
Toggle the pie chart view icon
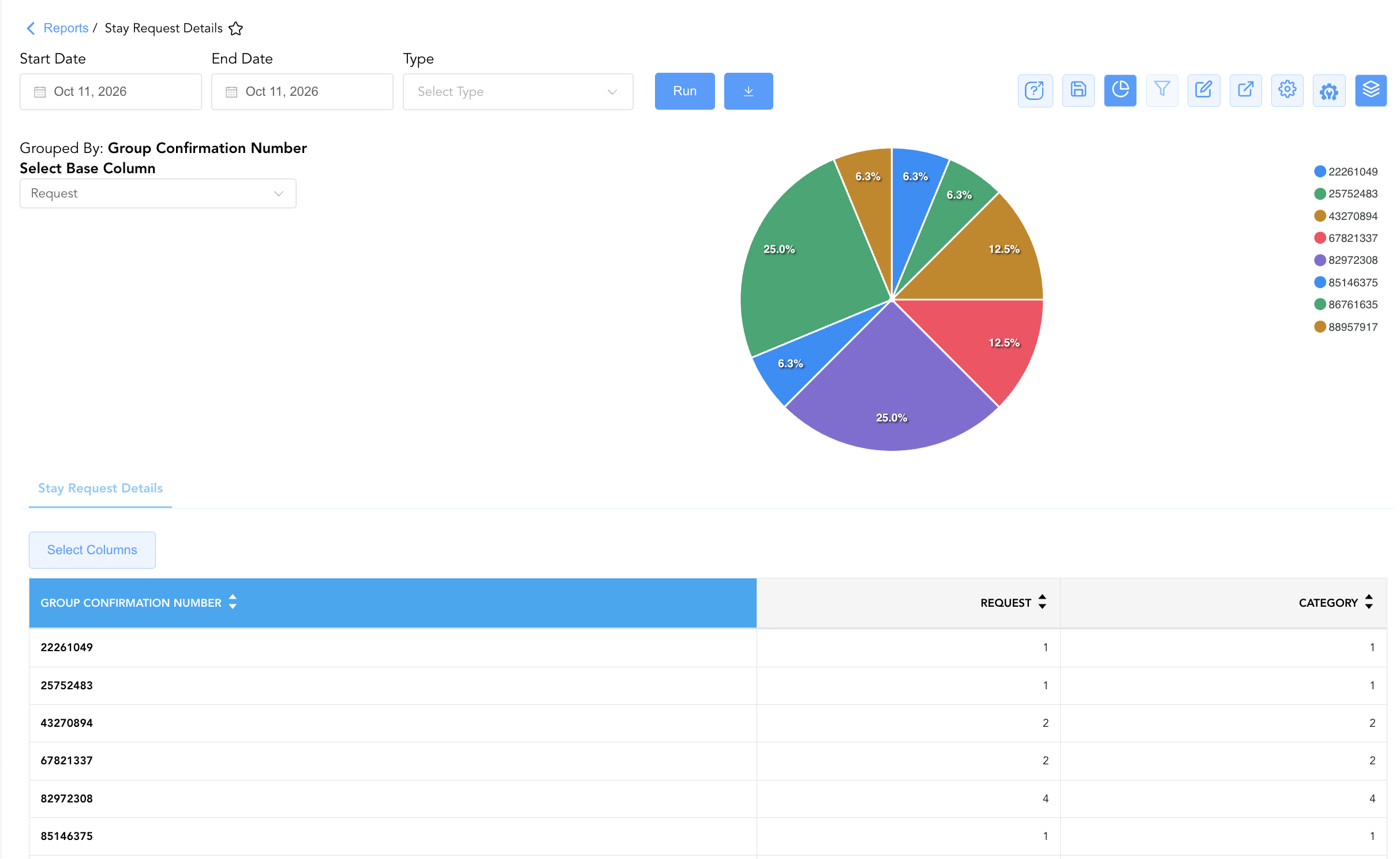click(1120, 91)
